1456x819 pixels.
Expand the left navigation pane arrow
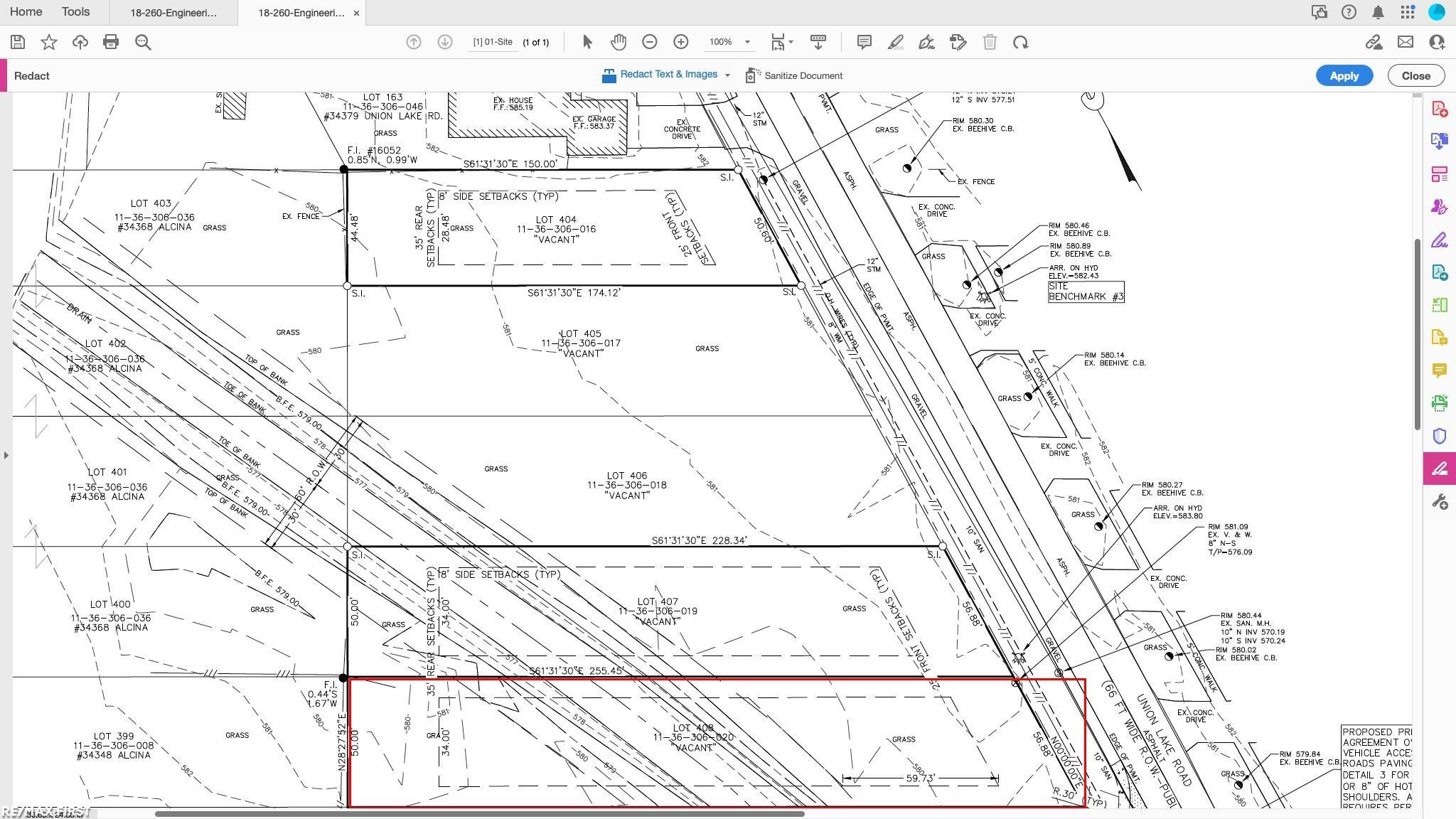coord(6,455)
